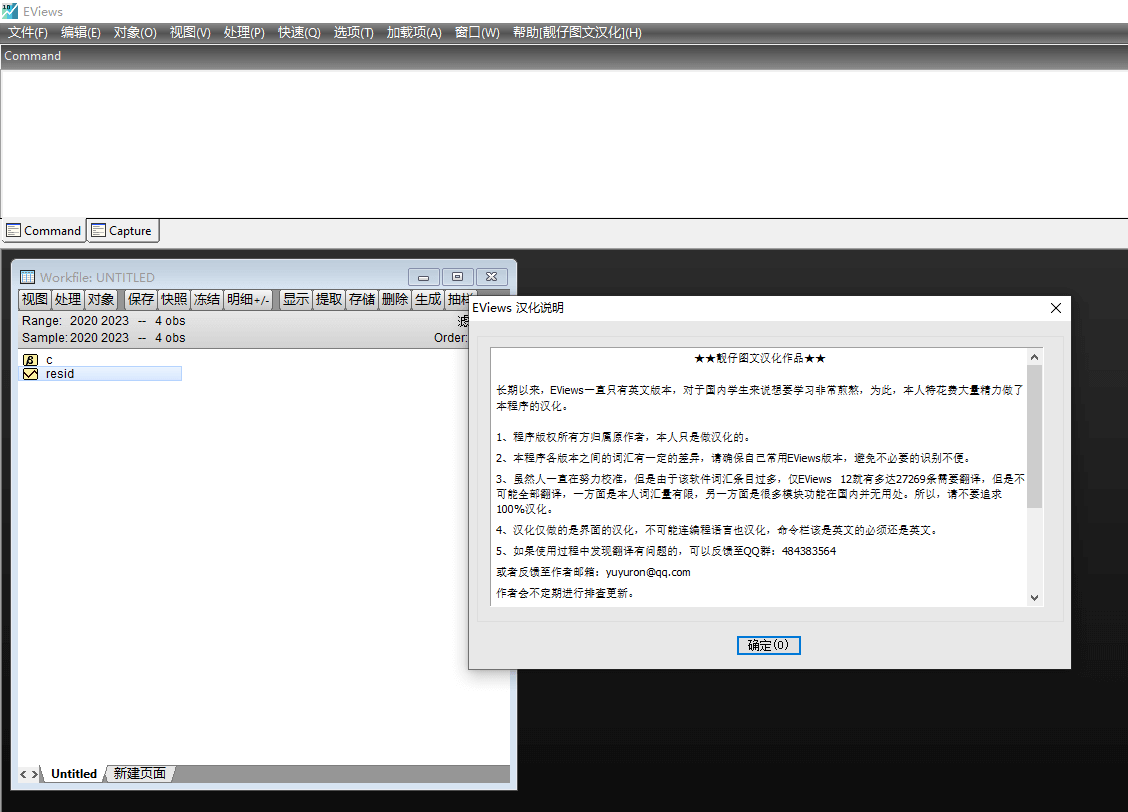Click the 100%汉化 text in the dialog

525,509
